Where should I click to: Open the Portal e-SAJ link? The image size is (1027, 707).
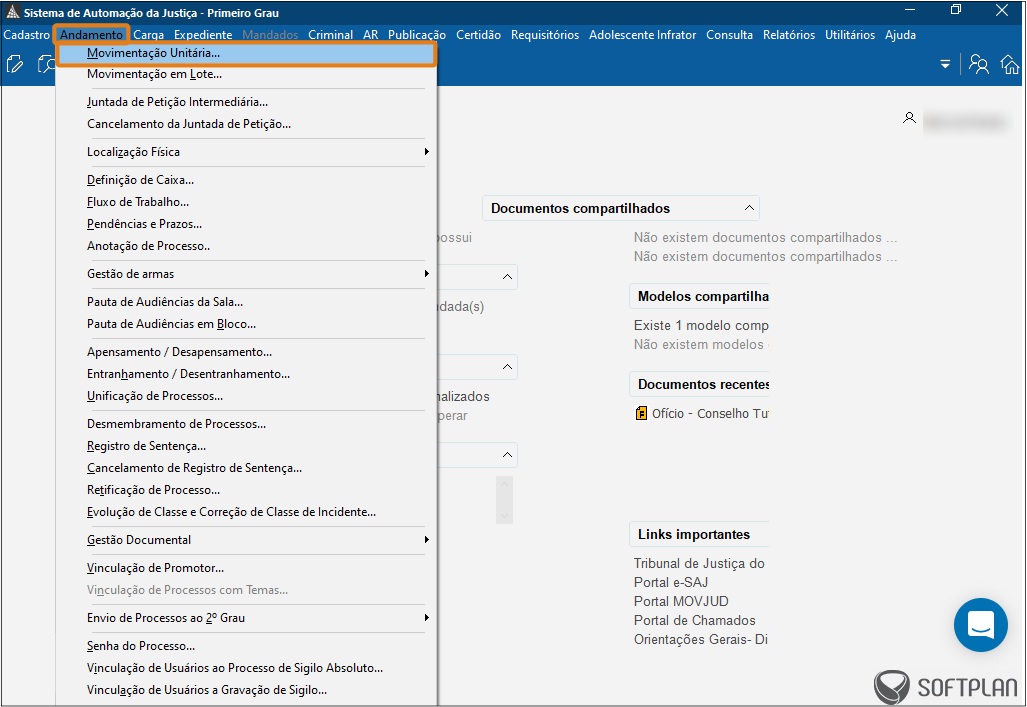click(671, 582)
